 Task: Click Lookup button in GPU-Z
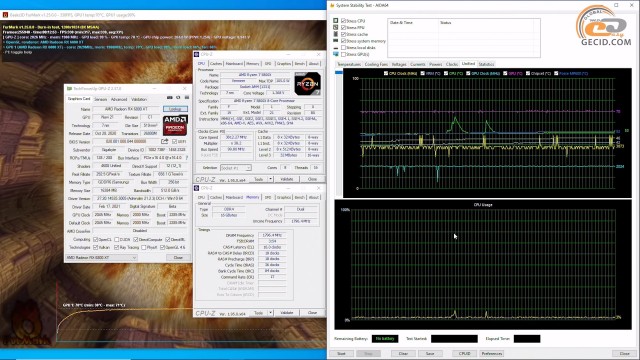pyautogui.click(x=175, y=109)
